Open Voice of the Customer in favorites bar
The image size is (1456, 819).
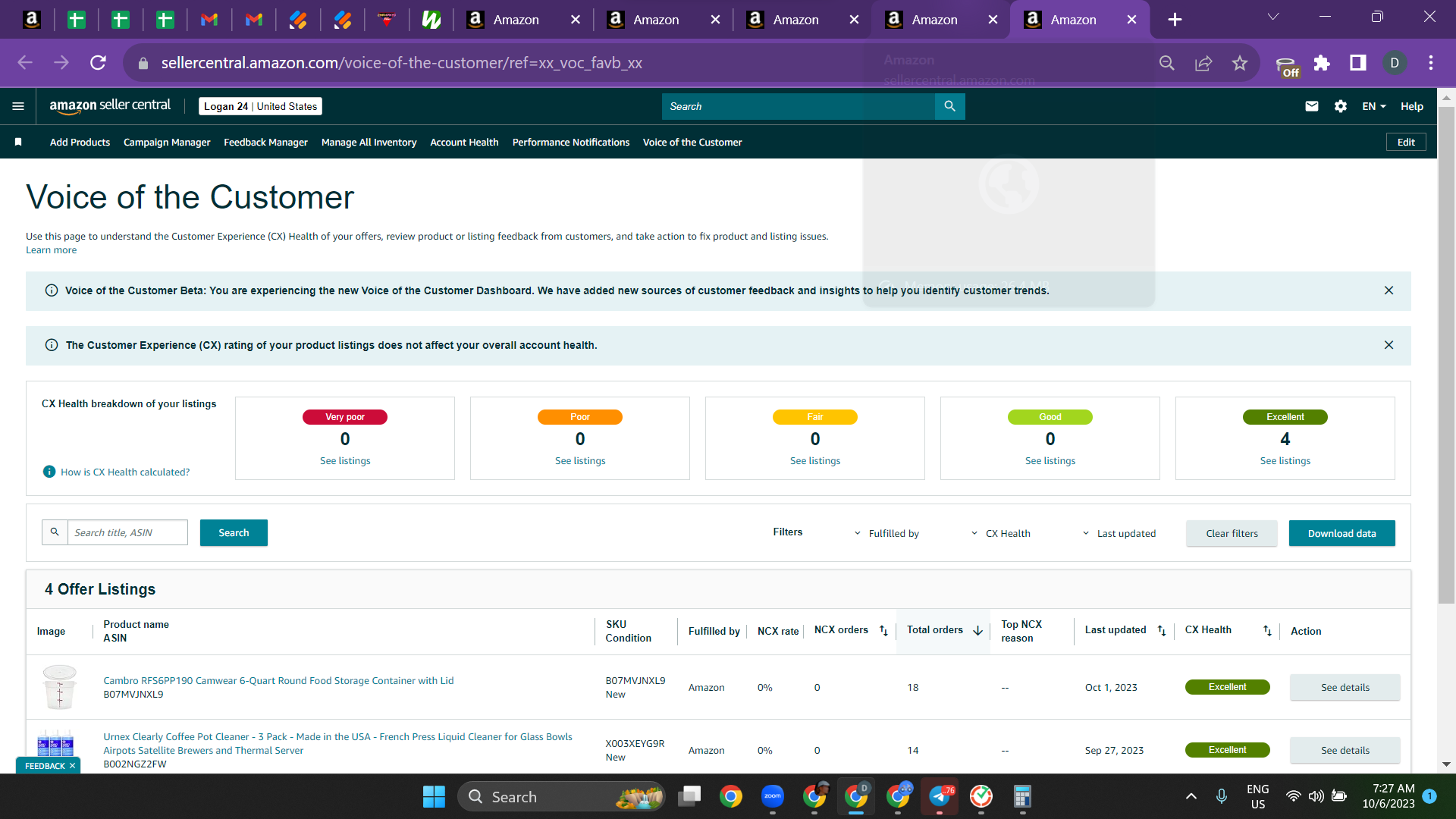point(692,142)
